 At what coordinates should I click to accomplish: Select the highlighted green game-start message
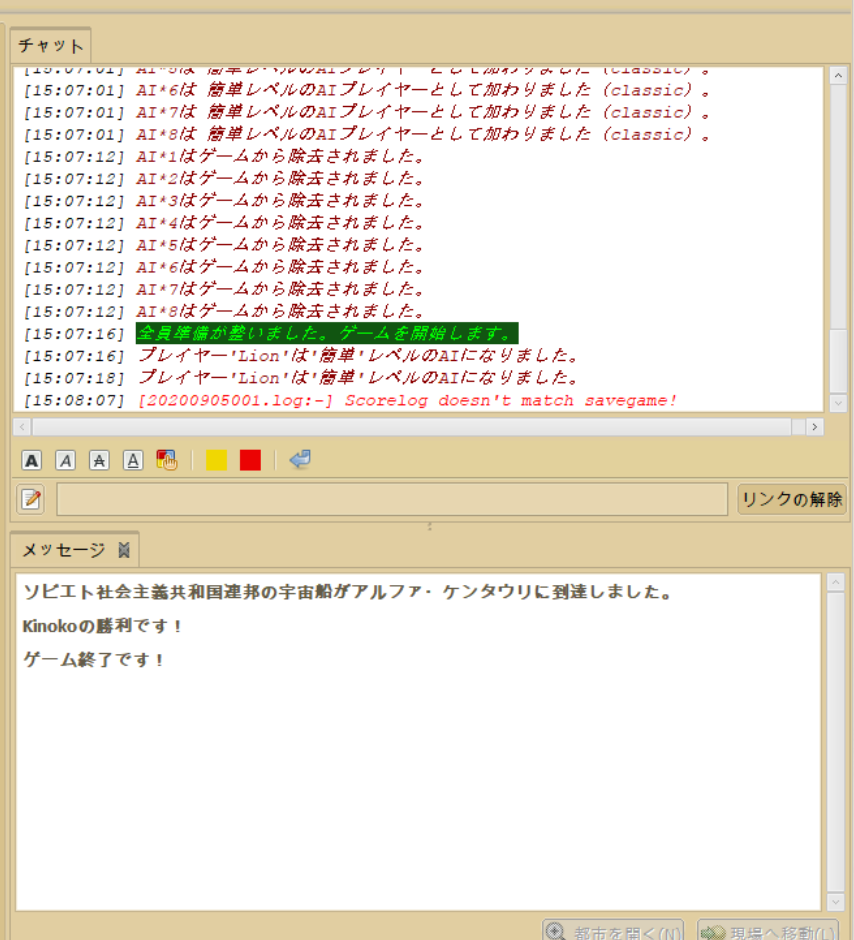click(x=327, y=333)
